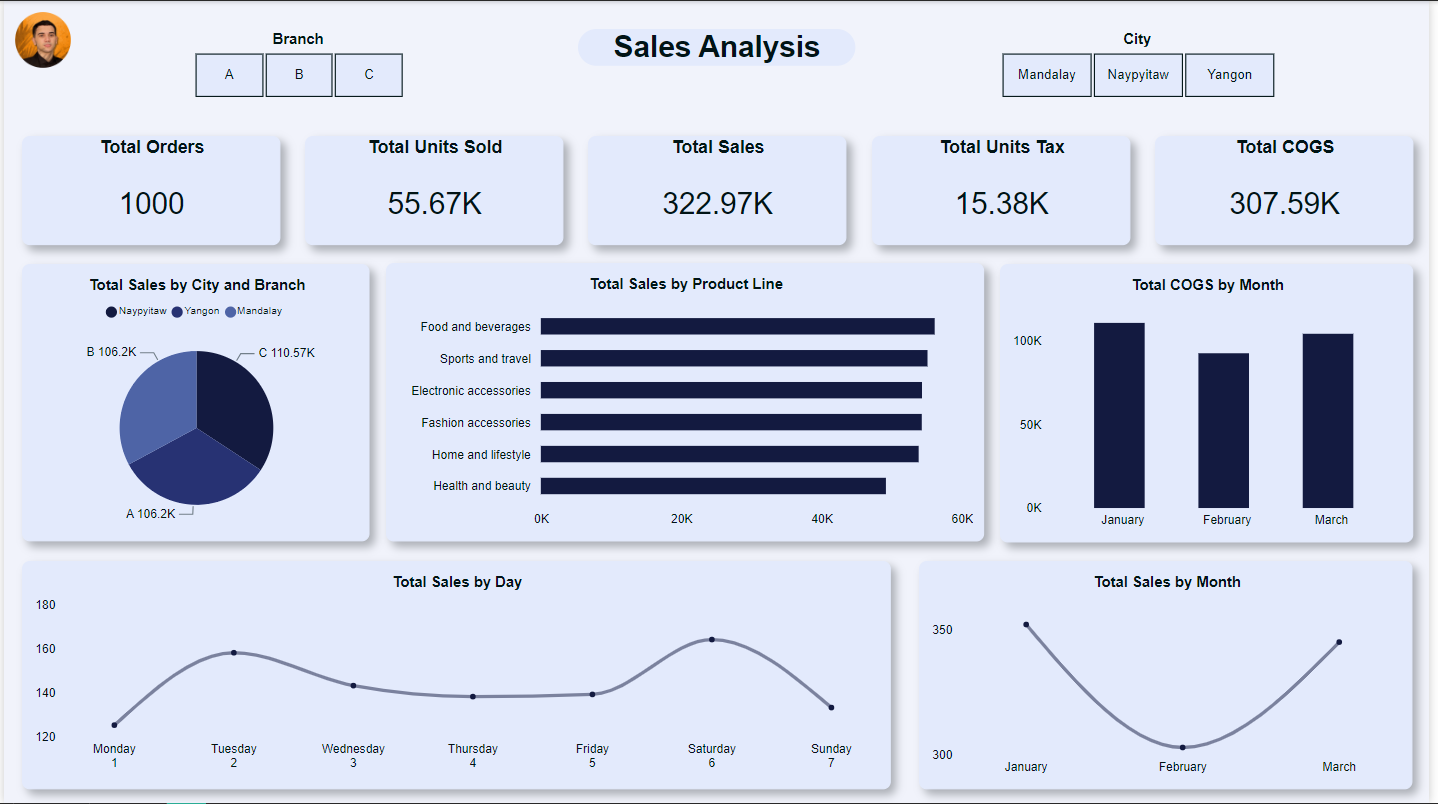Viewport: 1438px width, 804px height.
Task: Click the Naypyitaw legend color dot
Action: pos(111,312)
